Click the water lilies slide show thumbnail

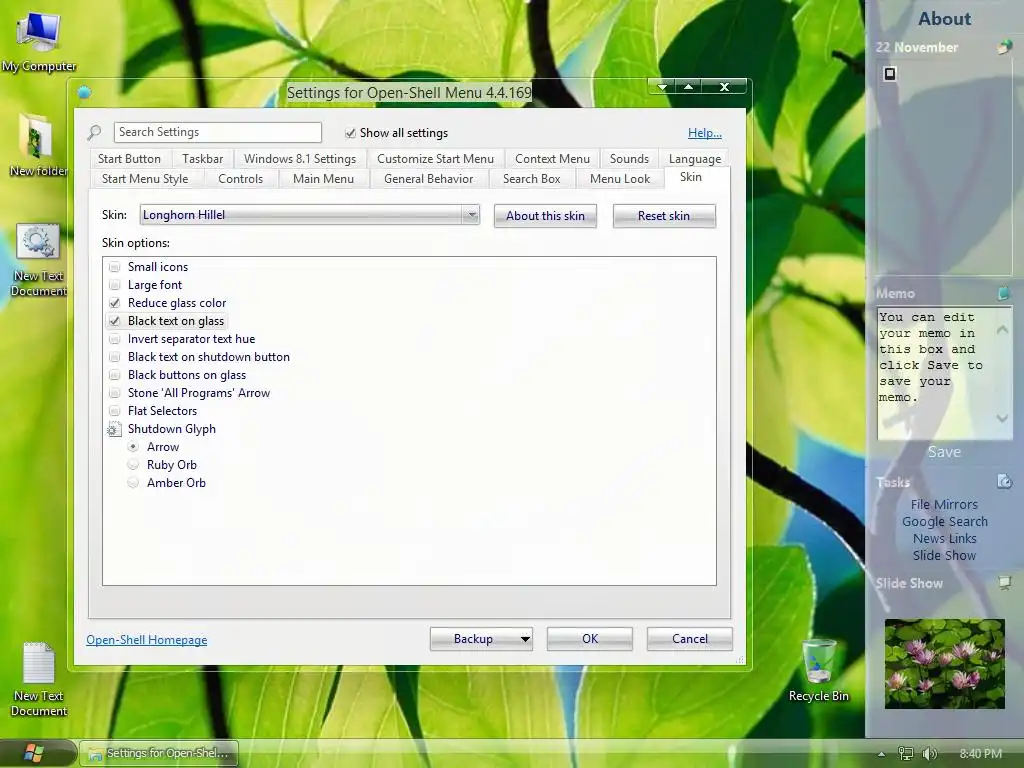(944, 664)
